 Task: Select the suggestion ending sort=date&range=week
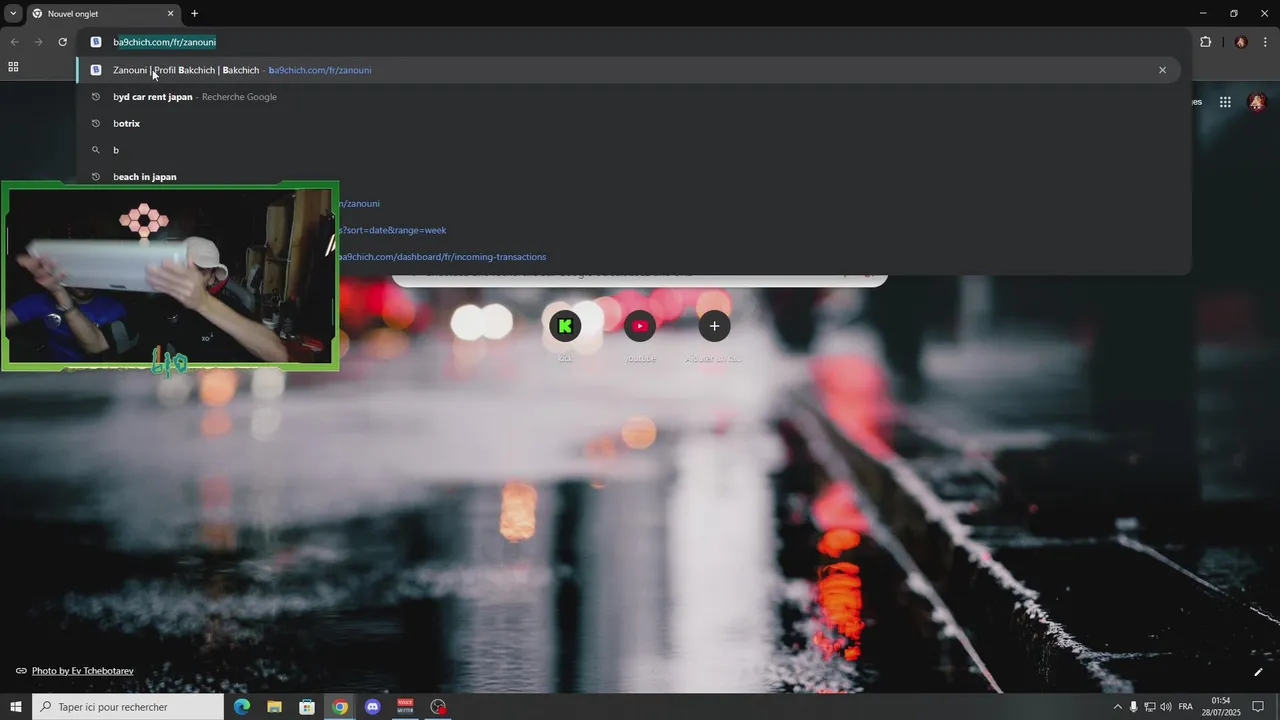[392, 230]
